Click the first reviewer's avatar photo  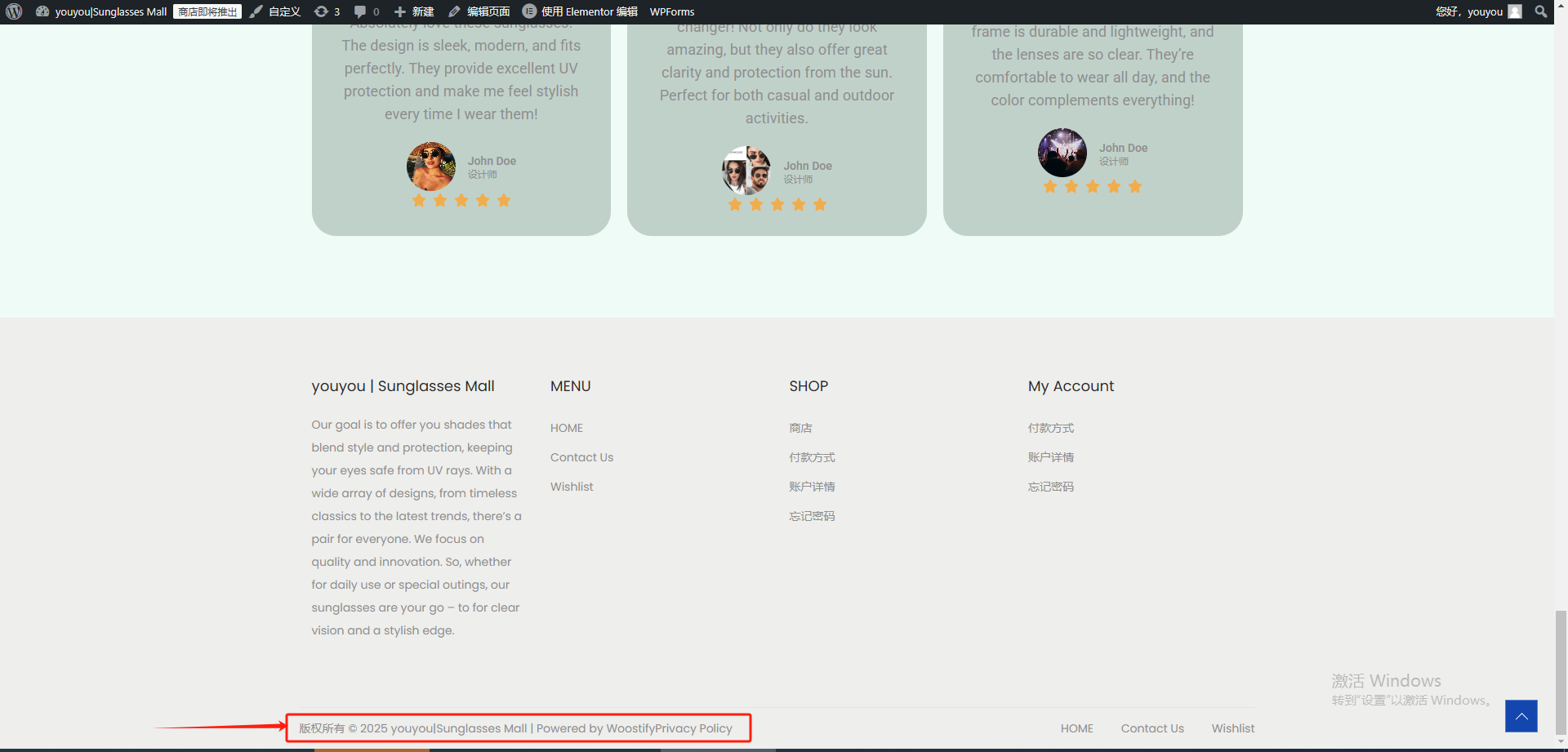pyautogui.click(x=431, y=167)
